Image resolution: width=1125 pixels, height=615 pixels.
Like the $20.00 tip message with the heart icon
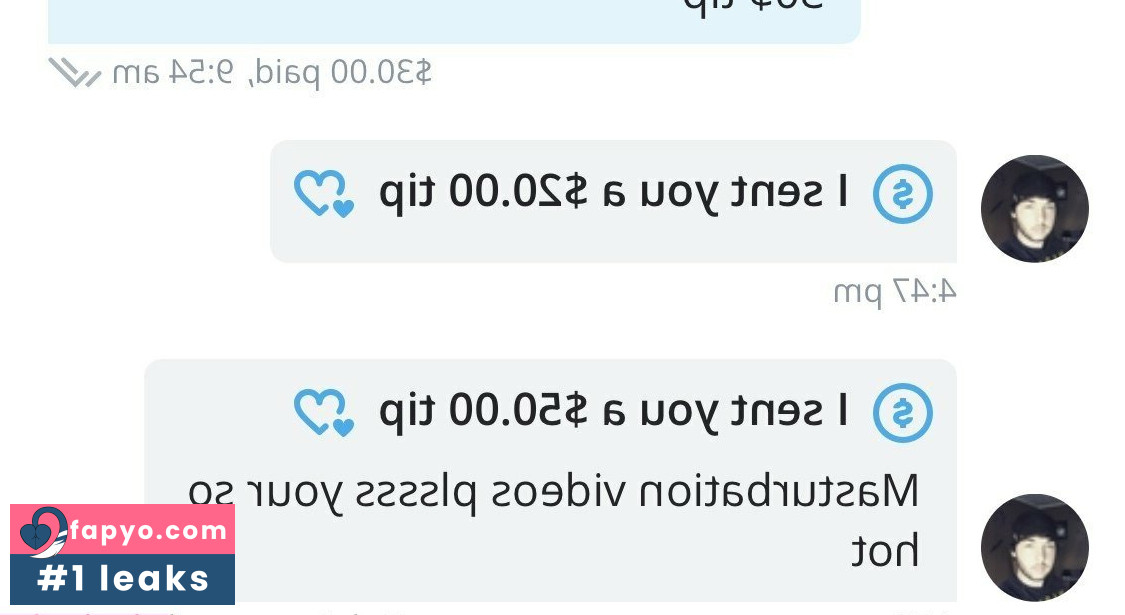(x=324, y=193)
